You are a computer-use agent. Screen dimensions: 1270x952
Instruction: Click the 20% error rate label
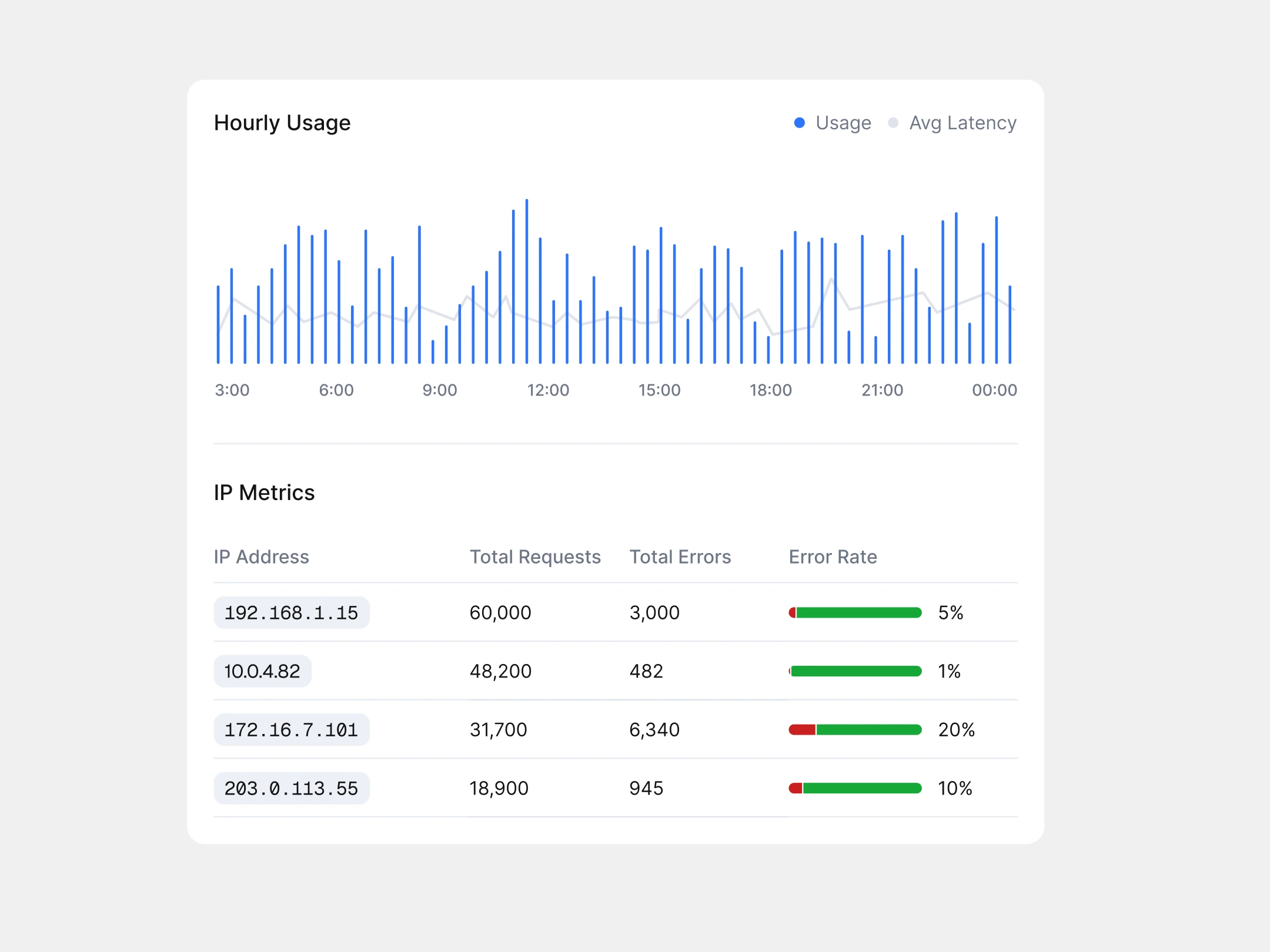pyautogui.click(x=957, y=730)
